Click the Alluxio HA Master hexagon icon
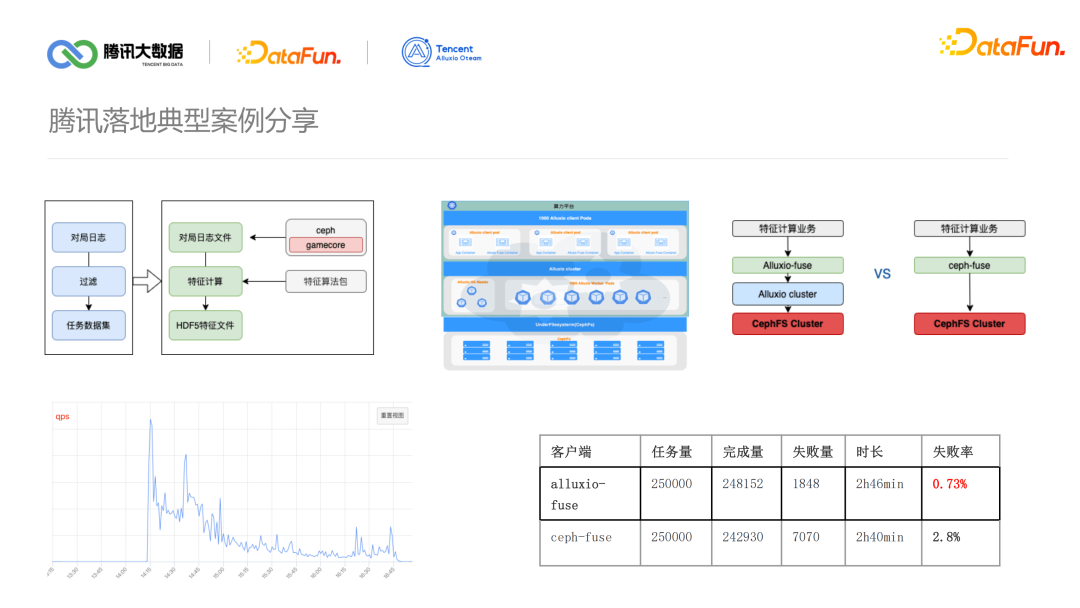 click(470, 291)
